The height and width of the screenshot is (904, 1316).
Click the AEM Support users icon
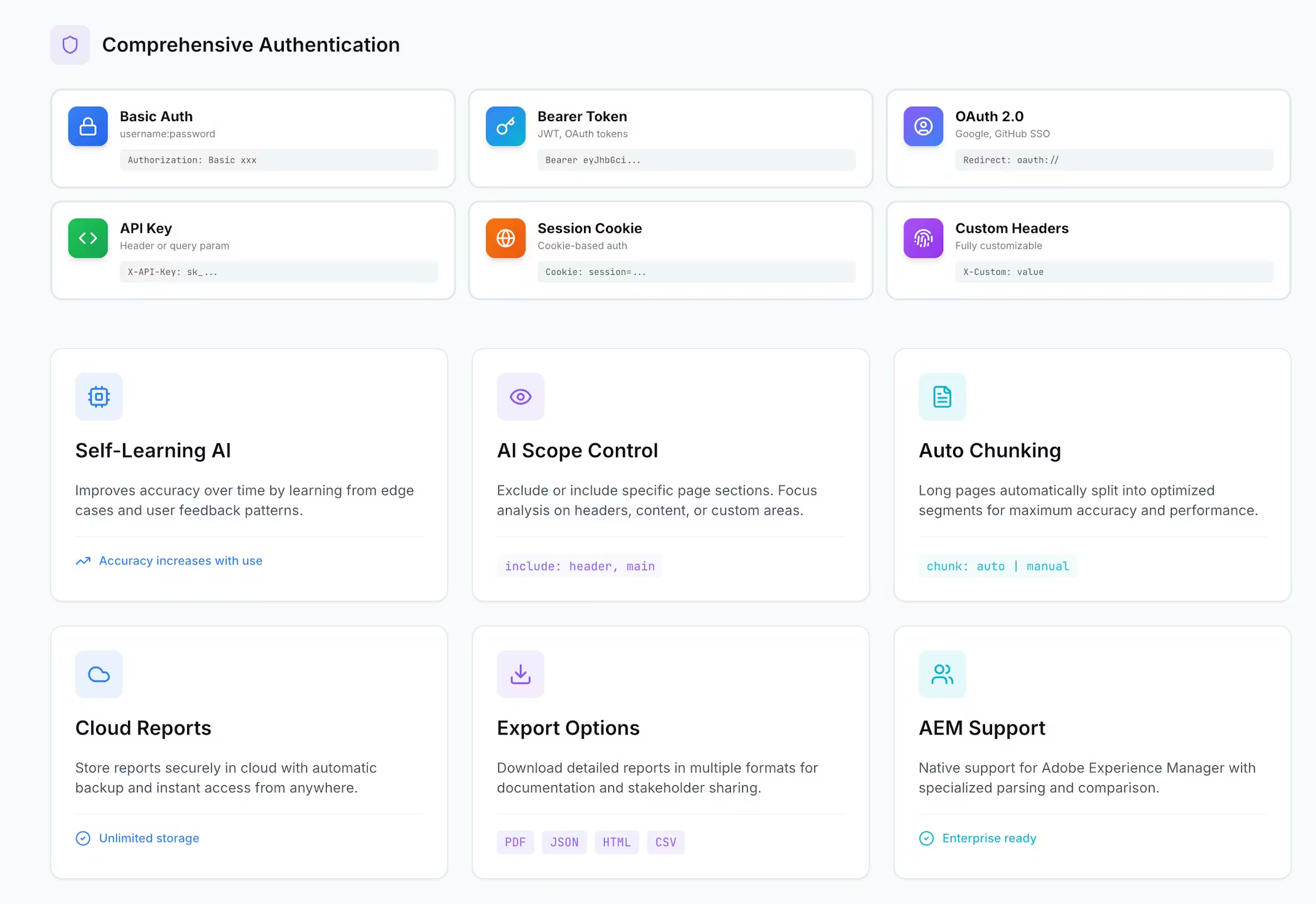click(x=942, y=674)
